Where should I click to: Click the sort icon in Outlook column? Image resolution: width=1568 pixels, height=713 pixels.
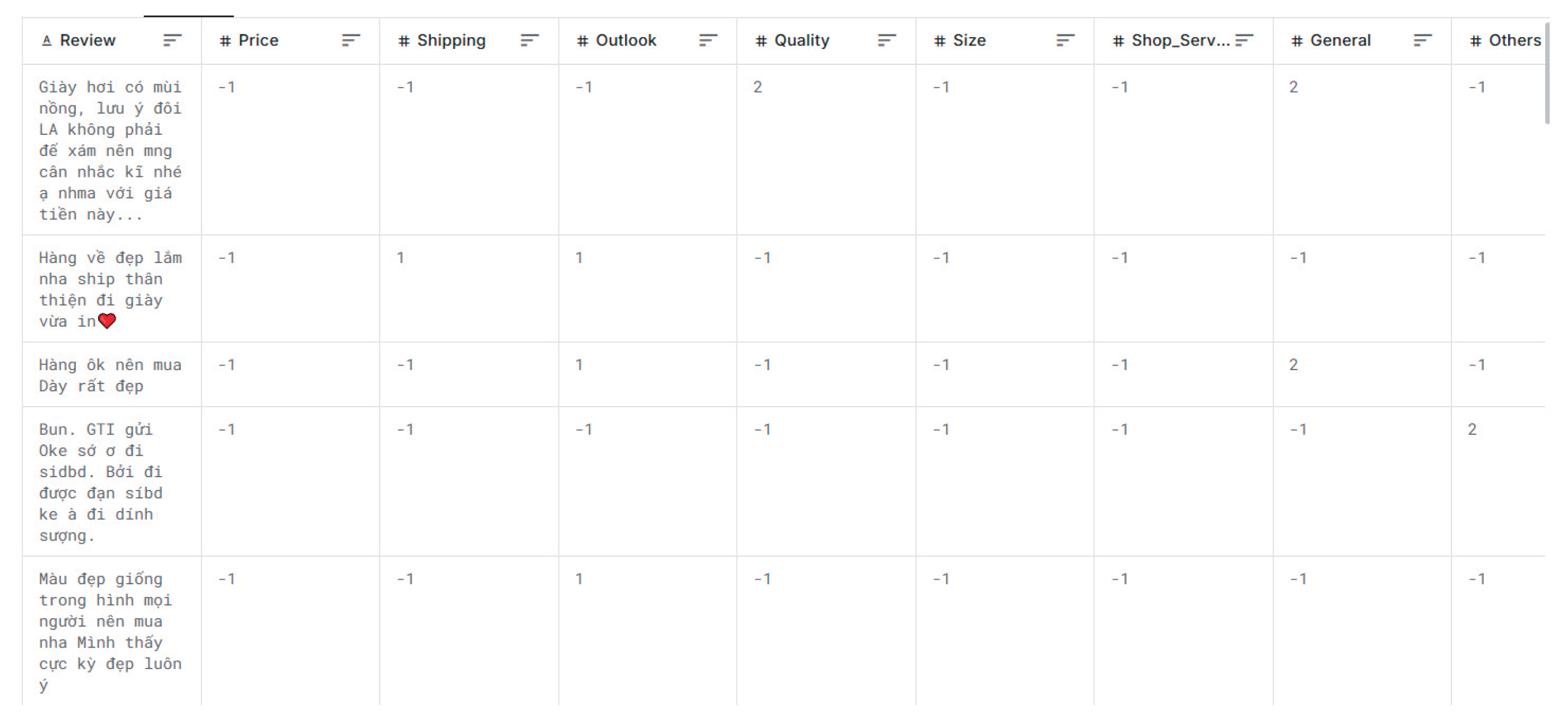coord(708,40)
